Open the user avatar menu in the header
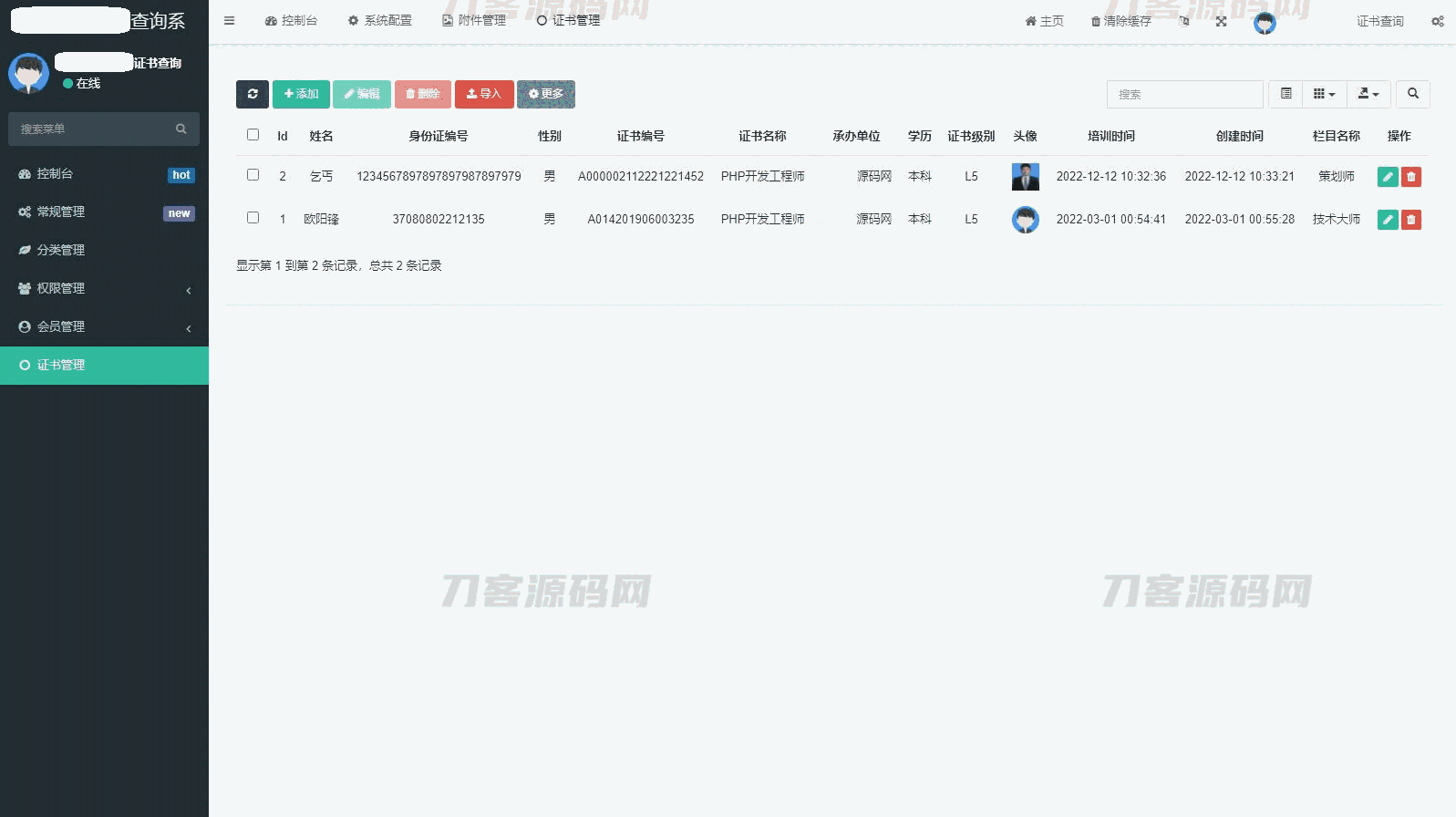 1265,22
